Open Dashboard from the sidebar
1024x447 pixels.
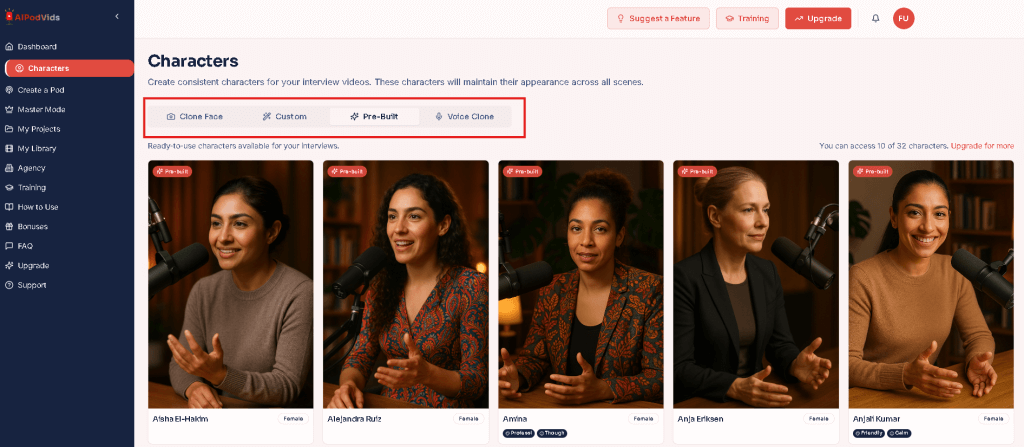(x=37, y=47)
